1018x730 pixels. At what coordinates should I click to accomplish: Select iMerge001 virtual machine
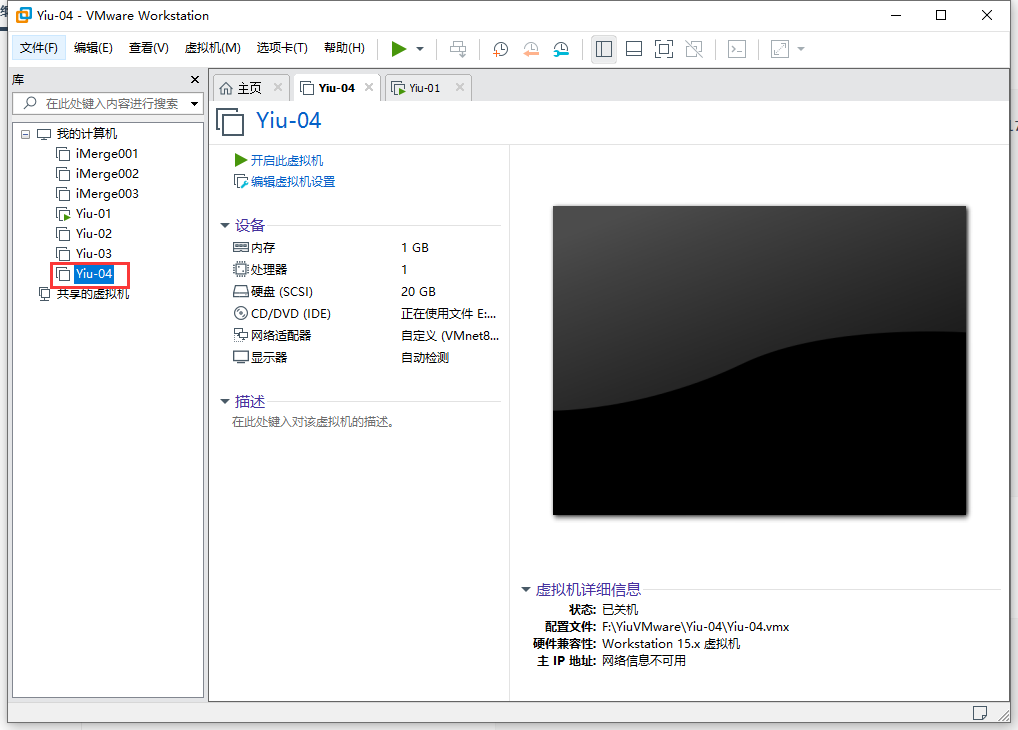coord(106,154)
